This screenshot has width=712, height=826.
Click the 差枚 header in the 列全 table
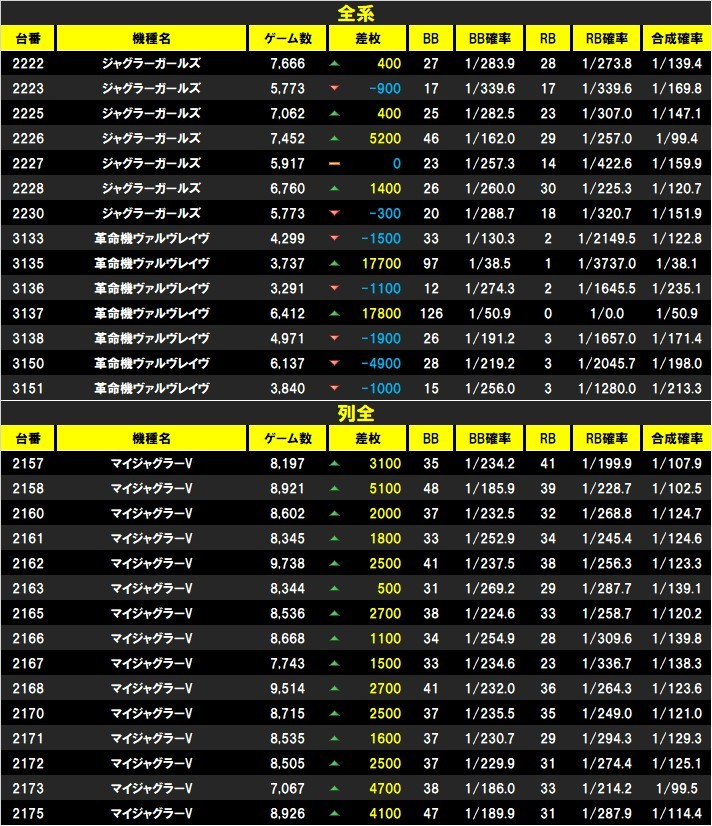pyautogui.click(x=368, y=438)
